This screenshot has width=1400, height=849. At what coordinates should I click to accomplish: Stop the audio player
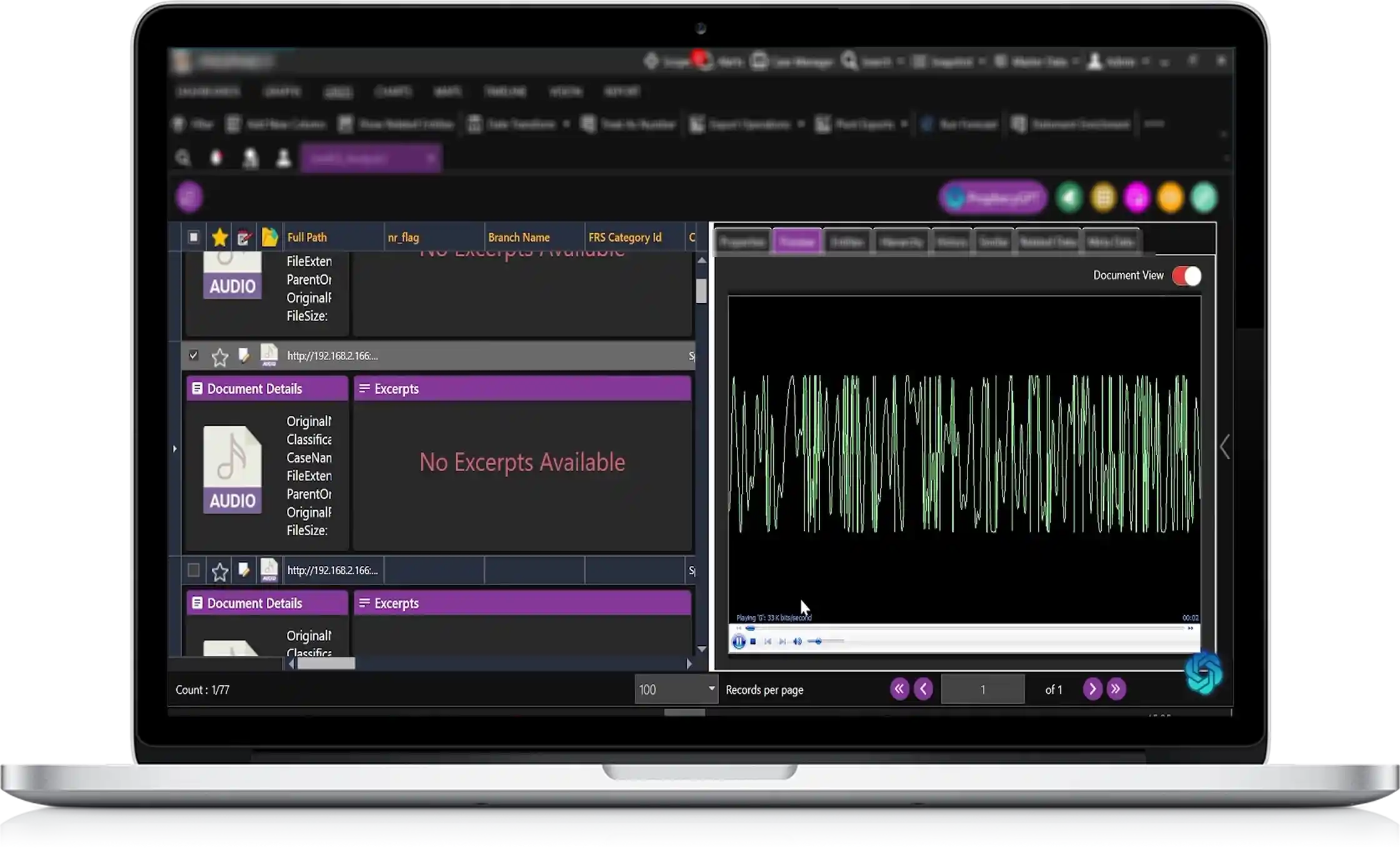coord(753,641)
